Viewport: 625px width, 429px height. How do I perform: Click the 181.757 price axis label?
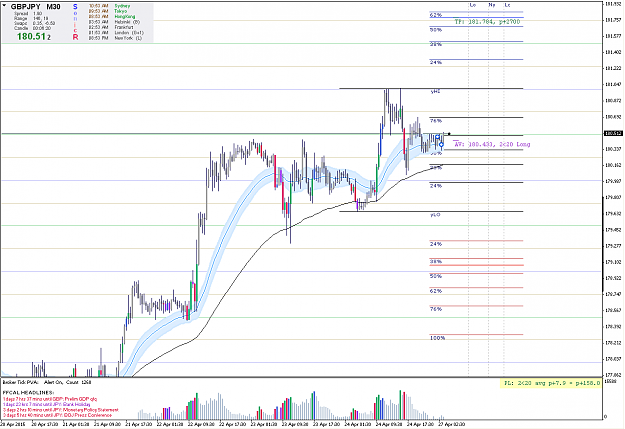(x=613, y=20)
